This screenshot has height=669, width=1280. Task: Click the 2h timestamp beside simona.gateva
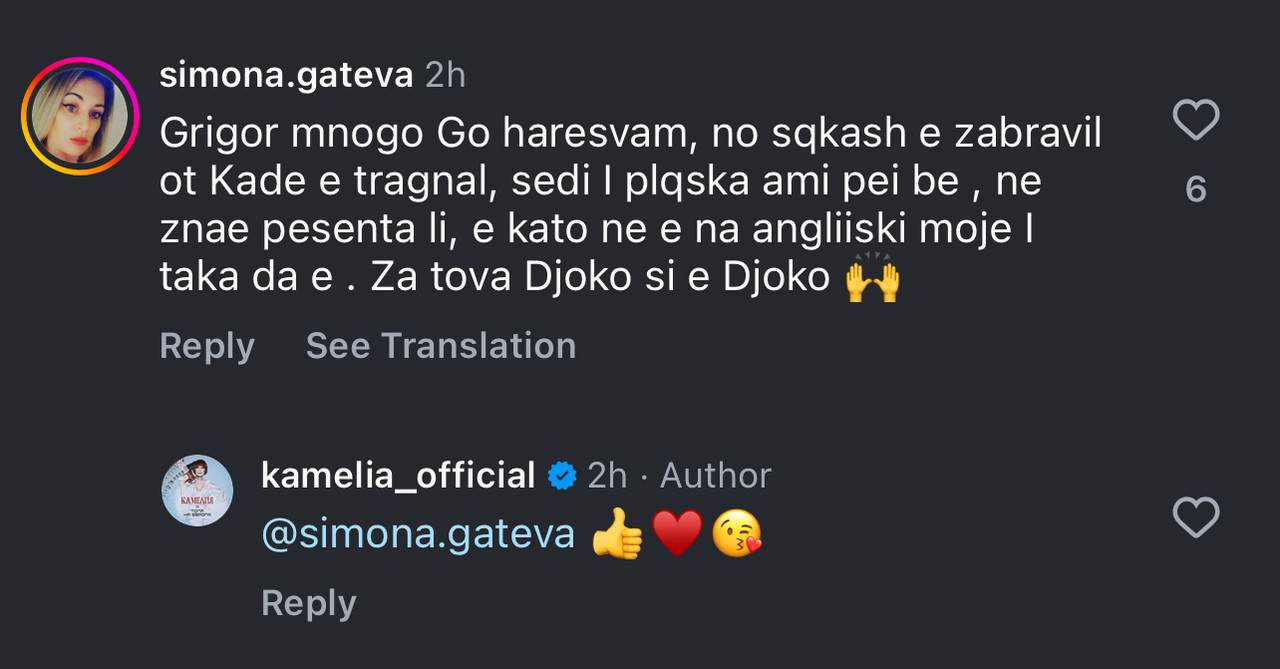(445, 74)
